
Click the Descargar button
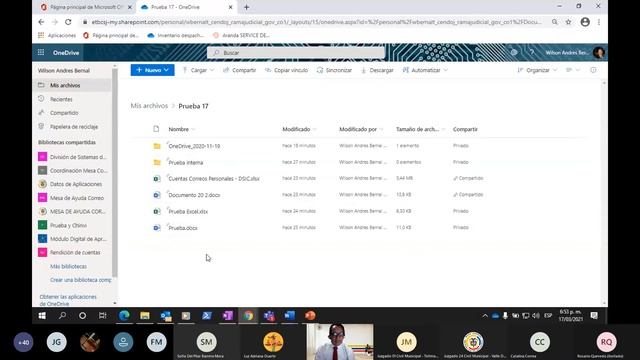(377, 70)
